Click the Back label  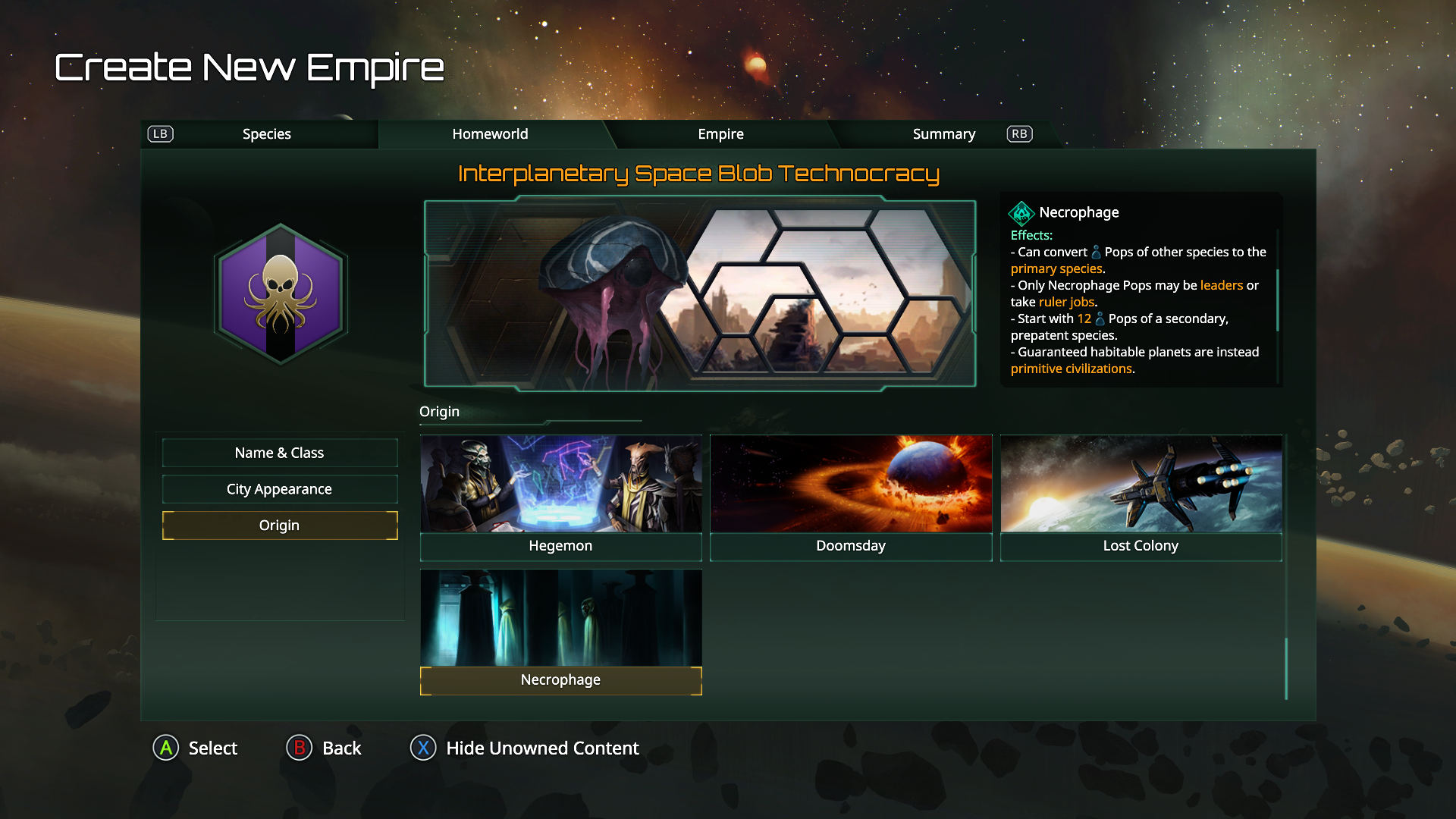(341, 748)
